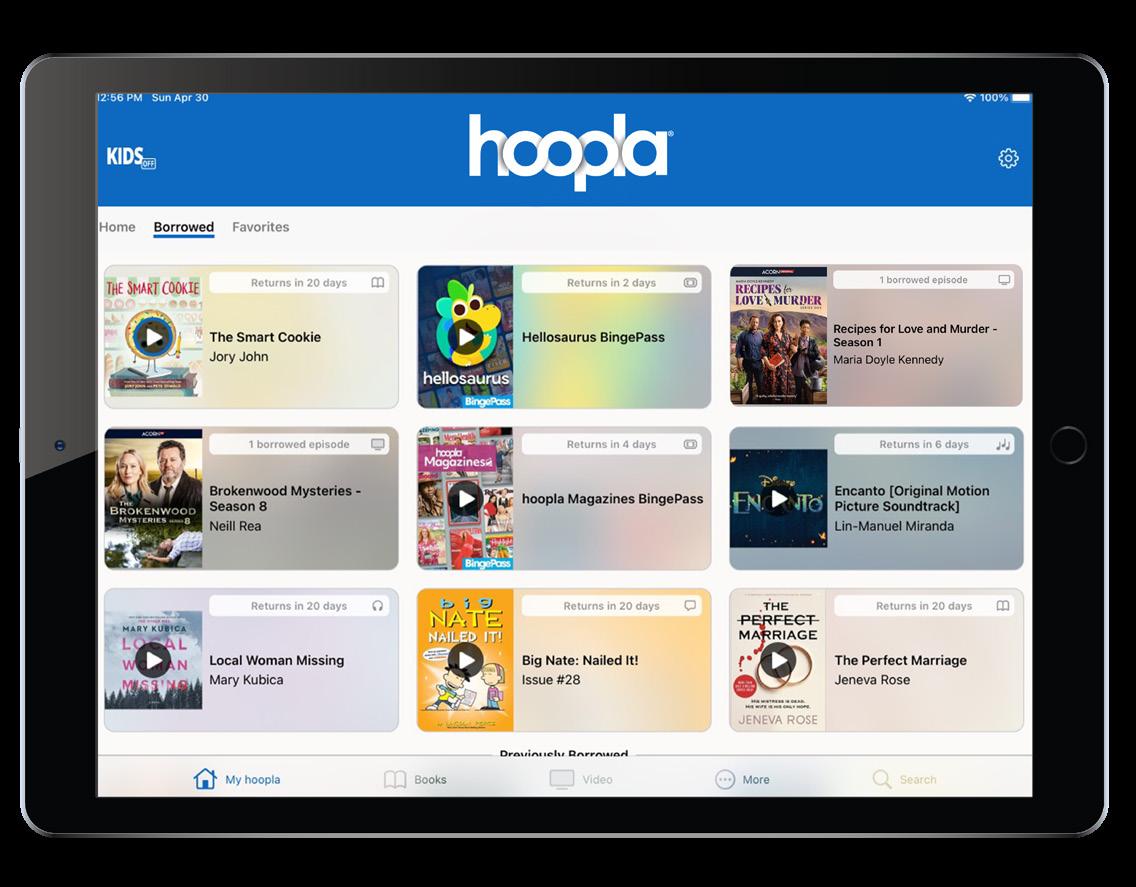1136x887 pixels.
Task: Click the comic bubble icon on Big Nate card
Action: click(690, 605)
